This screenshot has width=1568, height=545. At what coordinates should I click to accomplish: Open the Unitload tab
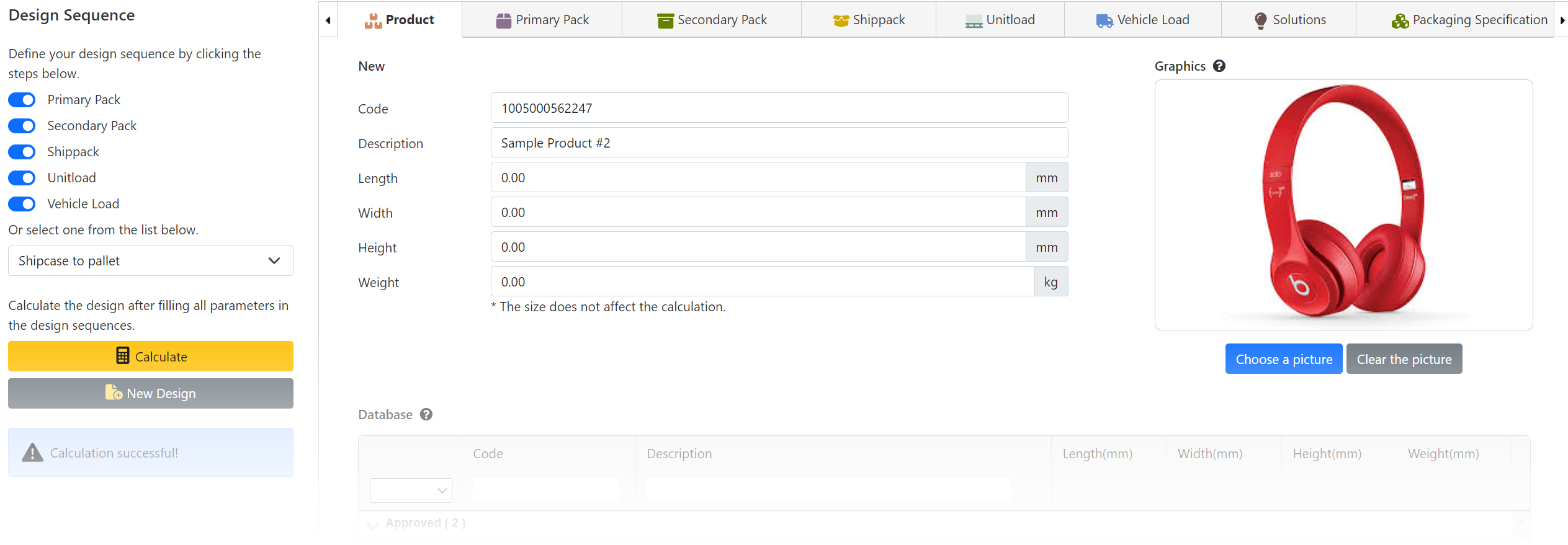[1000, 20]
